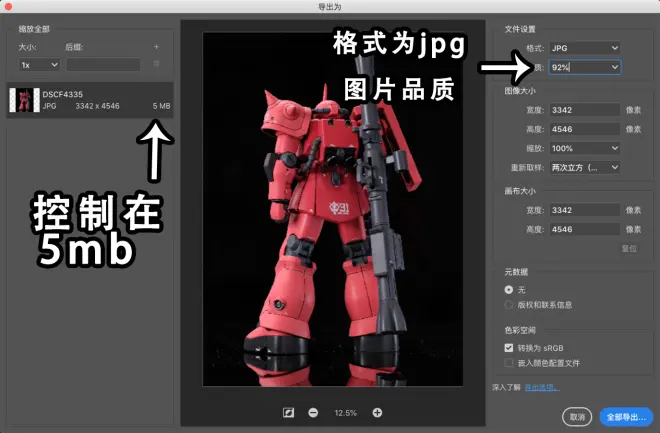Open the 缩放 100% dropdown
Screen dimensions: 660x433
585,148
